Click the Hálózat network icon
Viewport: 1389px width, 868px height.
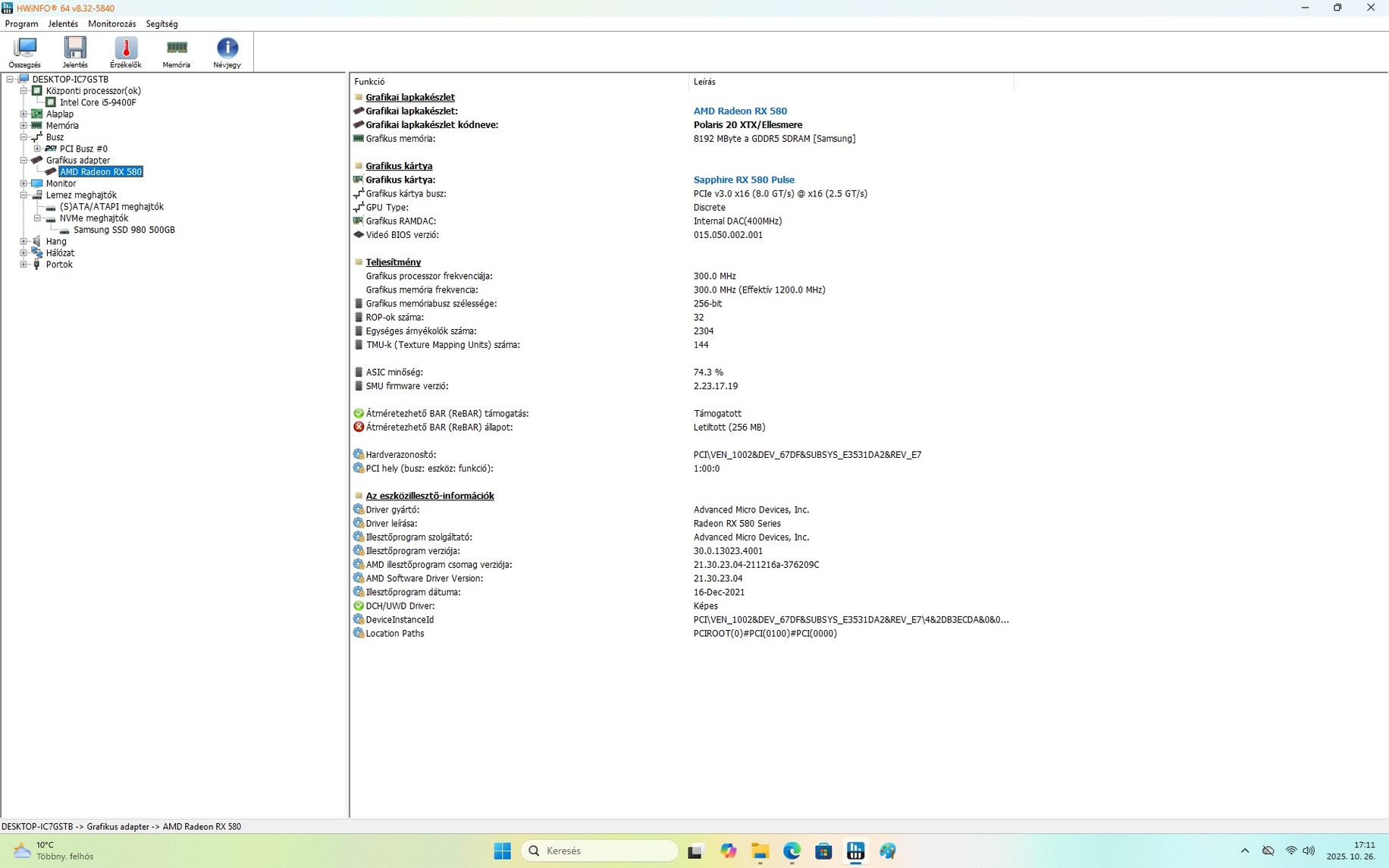click(36, 253)
